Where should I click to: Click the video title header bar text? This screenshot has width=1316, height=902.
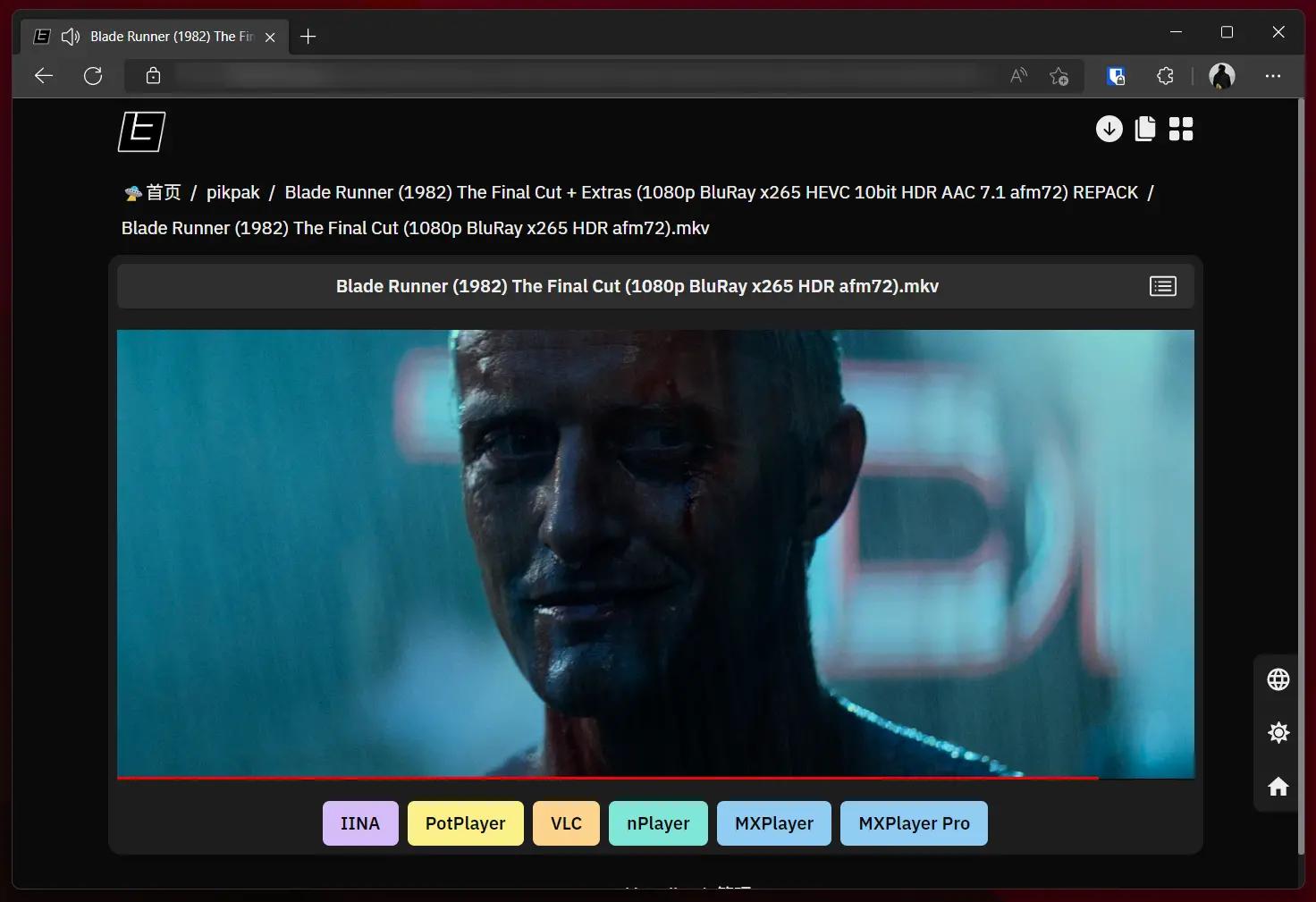coord(637,286)
